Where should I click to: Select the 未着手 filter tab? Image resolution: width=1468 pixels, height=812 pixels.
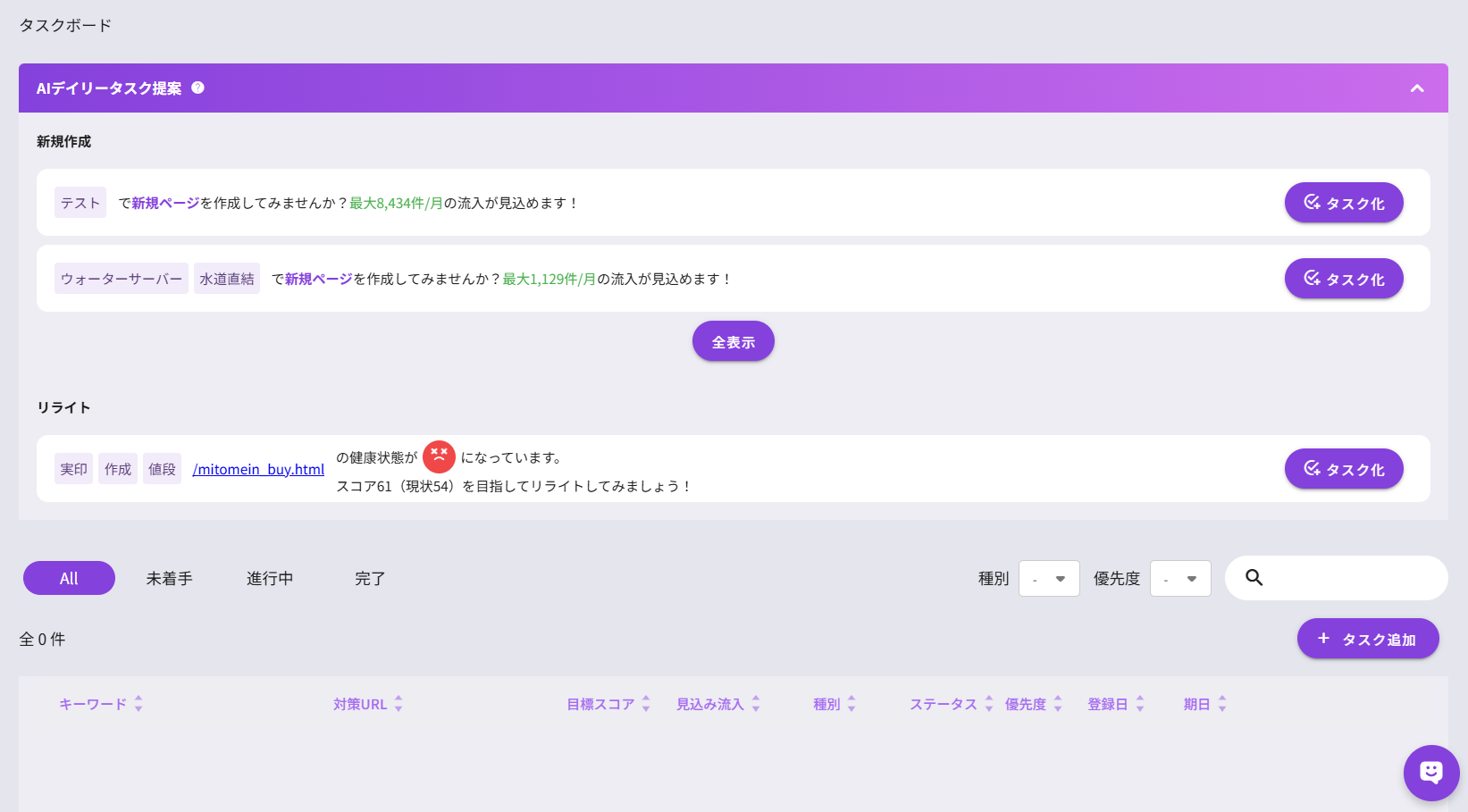[169, 578]
